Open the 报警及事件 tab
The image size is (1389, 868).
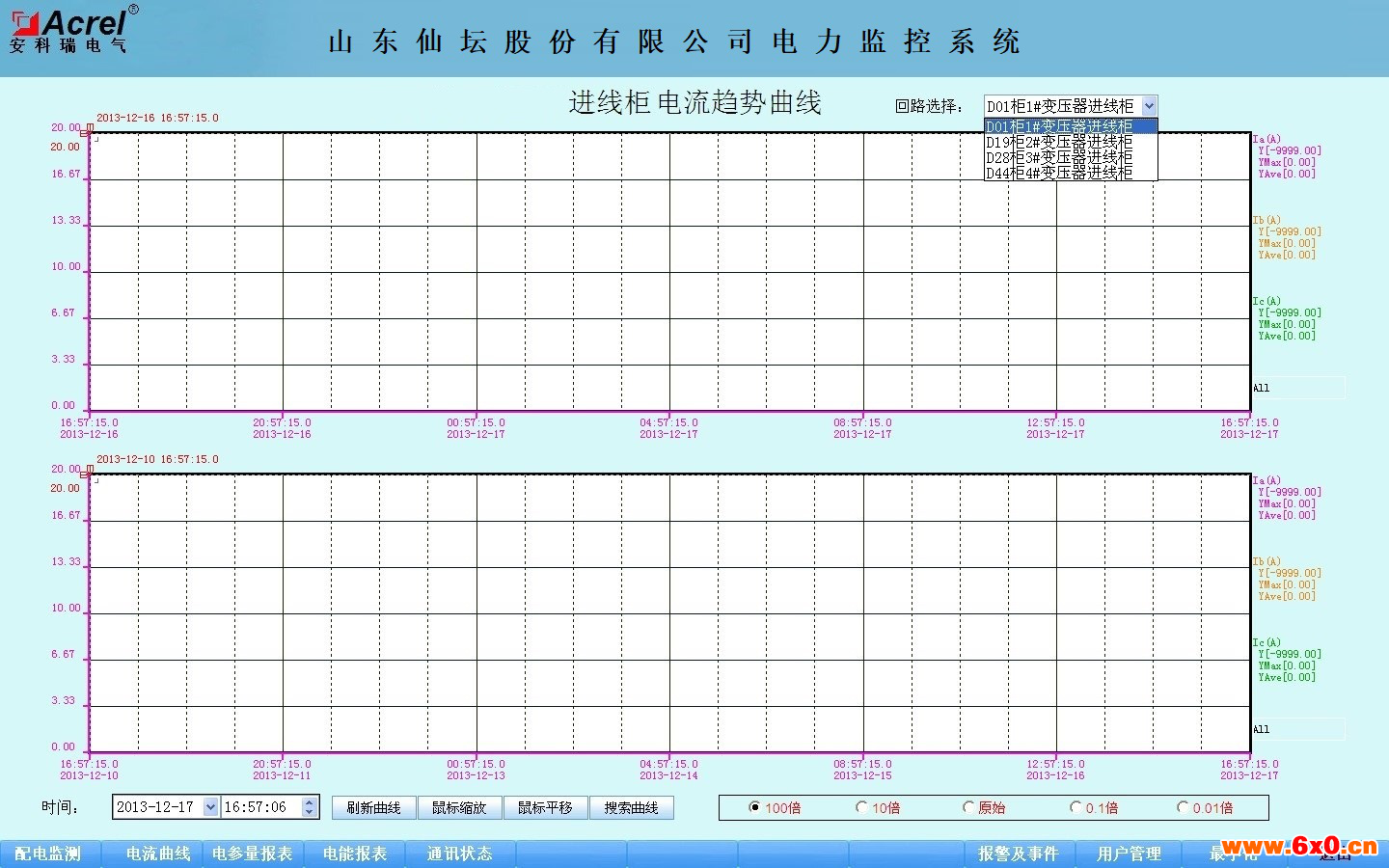point(1018,854)
